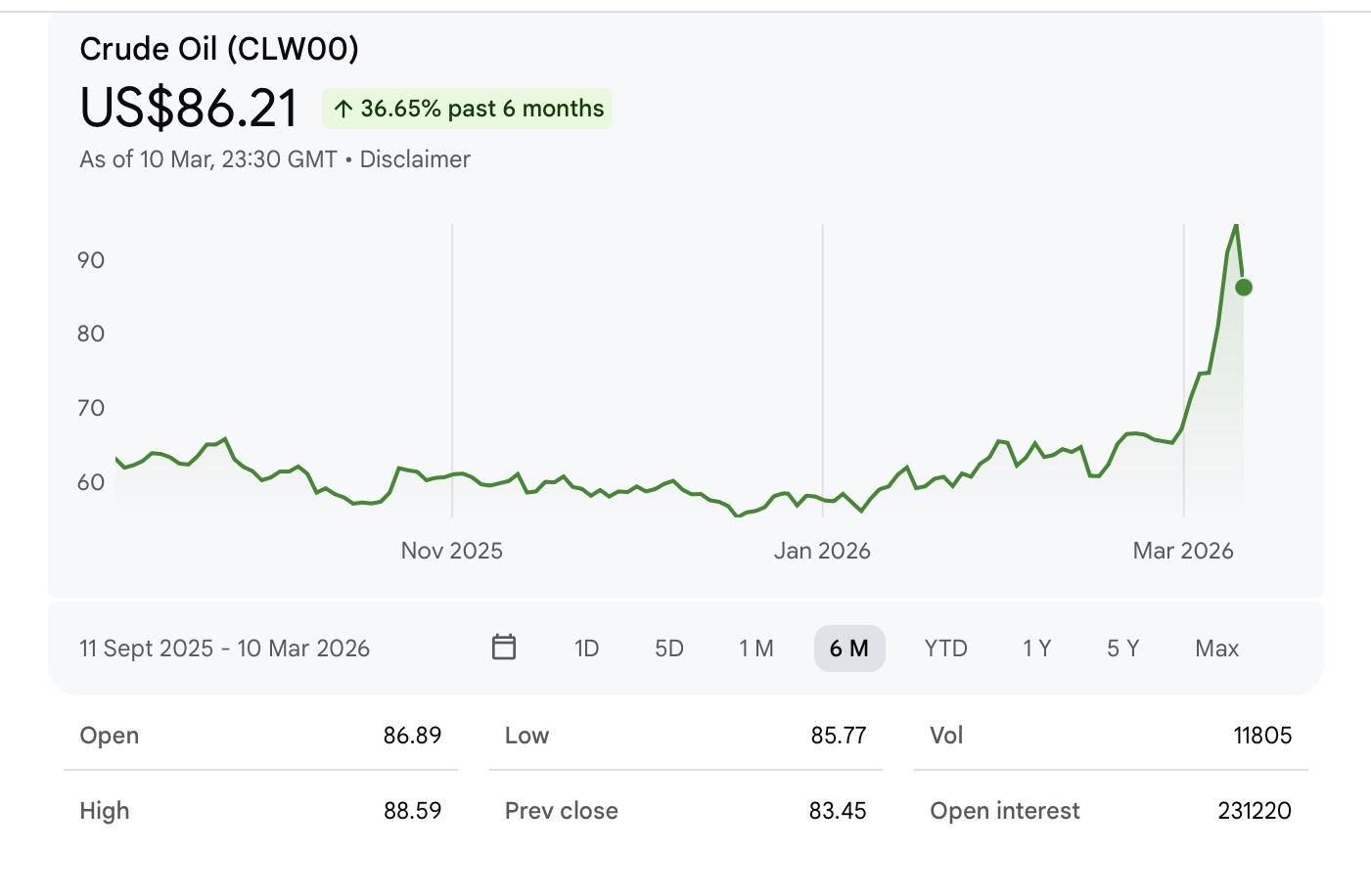Viewport: 1371px width, 896px height.
Task: Click the 90 price axis label
Action: pos(91,260)
